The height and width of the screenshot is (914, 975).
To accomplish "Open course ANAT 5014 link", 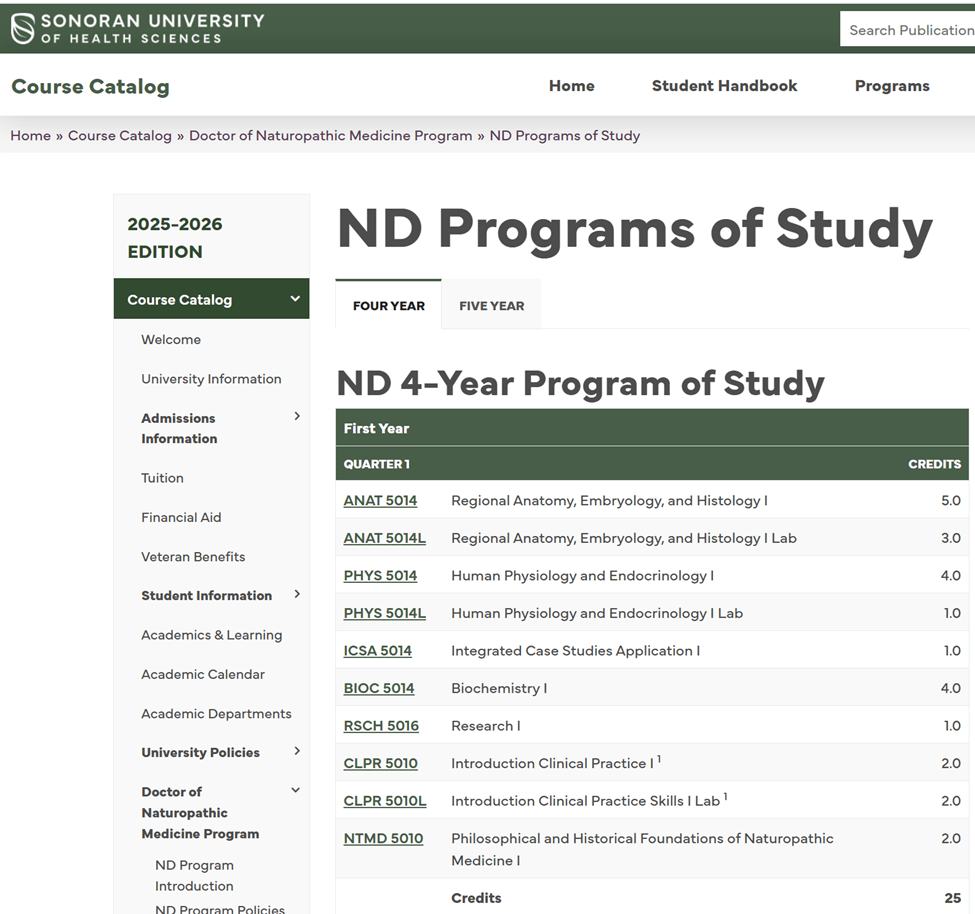I will point(380,501).
